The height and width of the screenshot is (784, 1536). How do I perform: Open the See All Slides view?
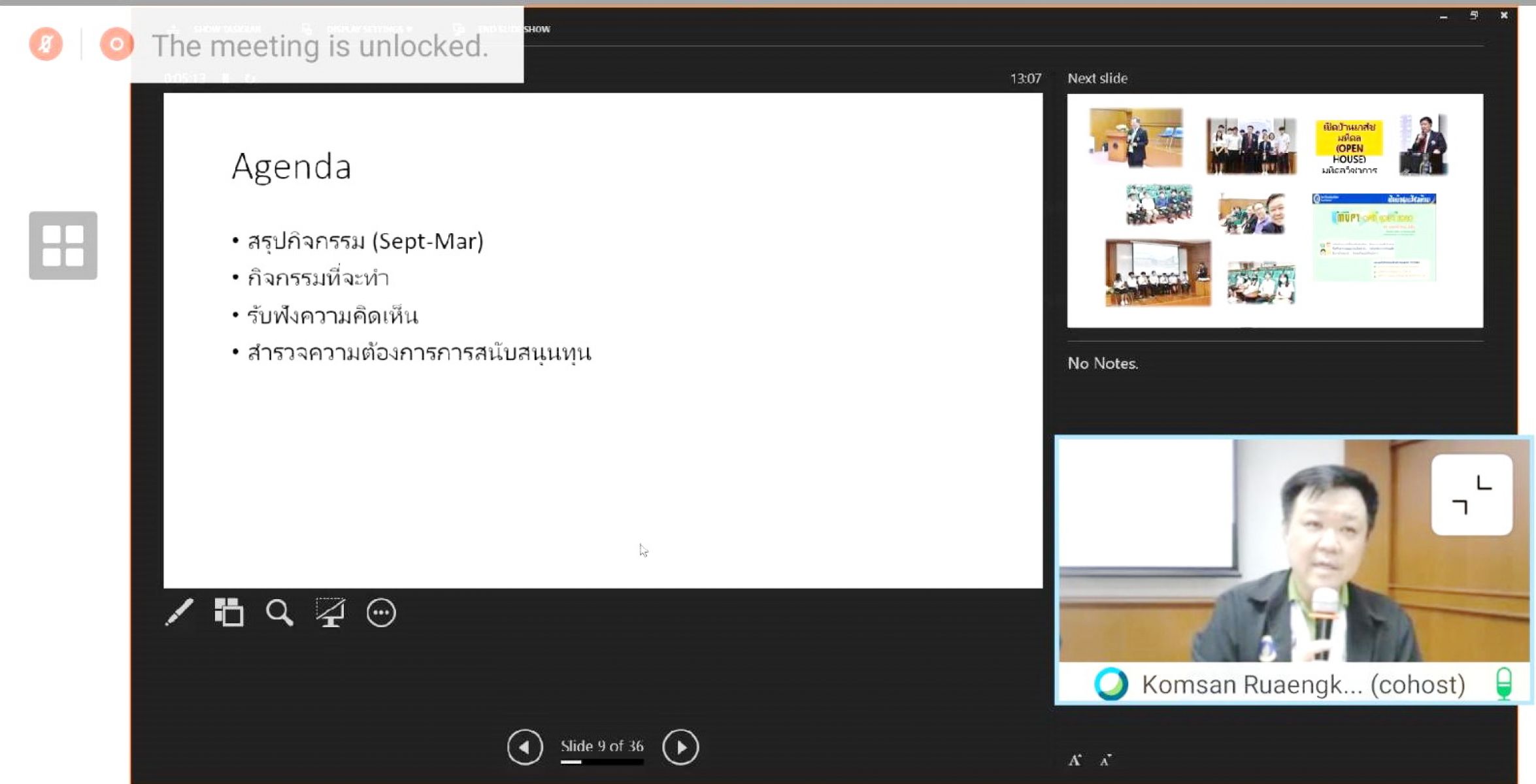[x=229, y=613]
